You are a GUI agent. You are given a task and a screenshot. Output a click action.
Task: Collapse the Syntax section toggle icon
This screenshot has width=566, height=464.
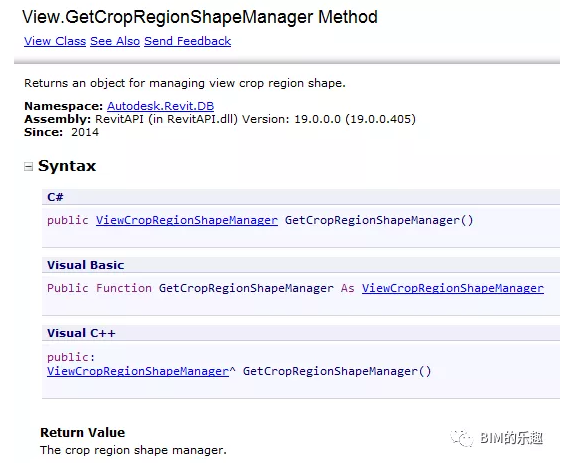pyautogui.click(x=28, y=166)
